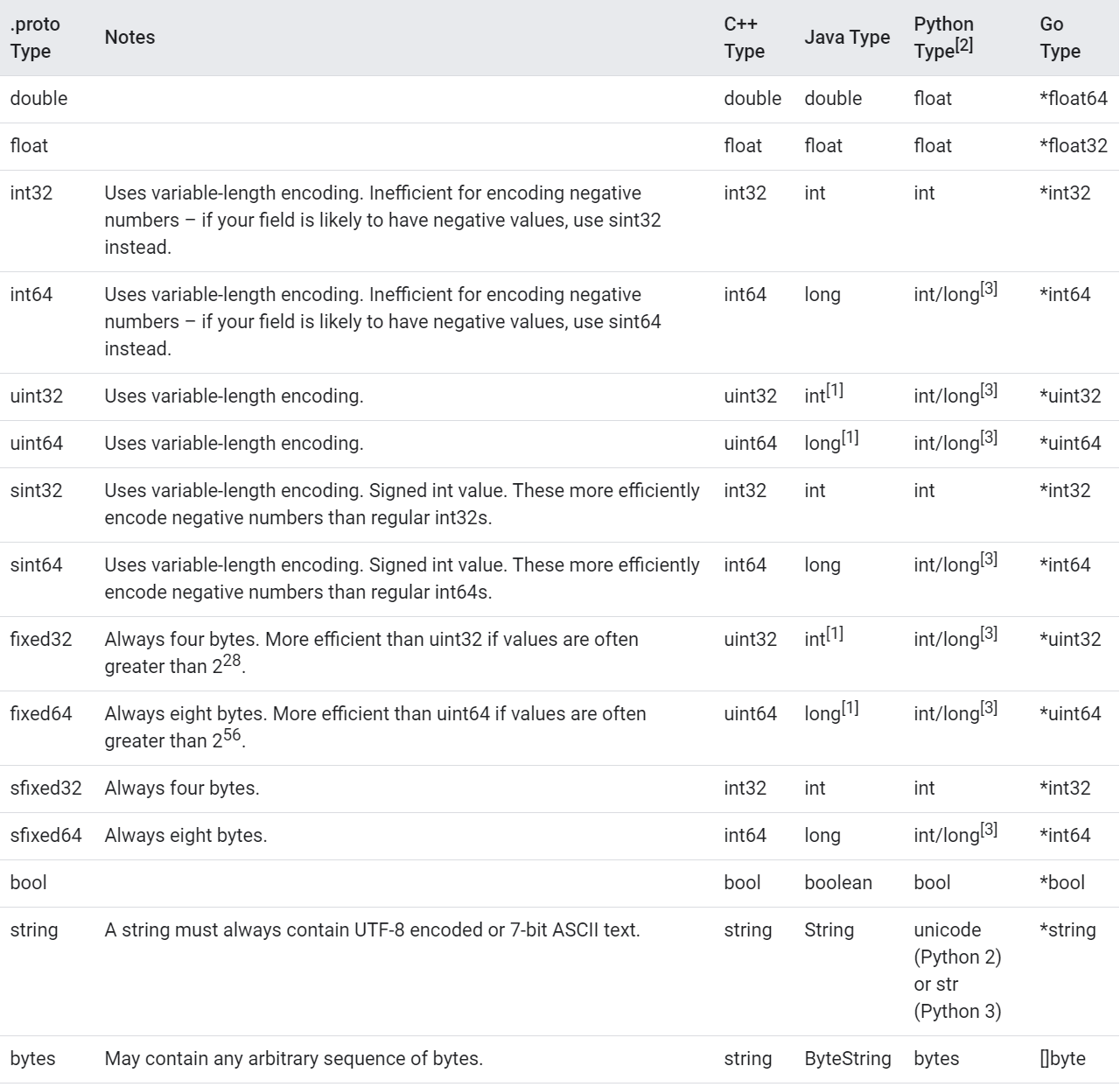Open Java footnote [1] in uint64 row
The width and height of the screenshot is (1120, 1087).
(850, 437)
